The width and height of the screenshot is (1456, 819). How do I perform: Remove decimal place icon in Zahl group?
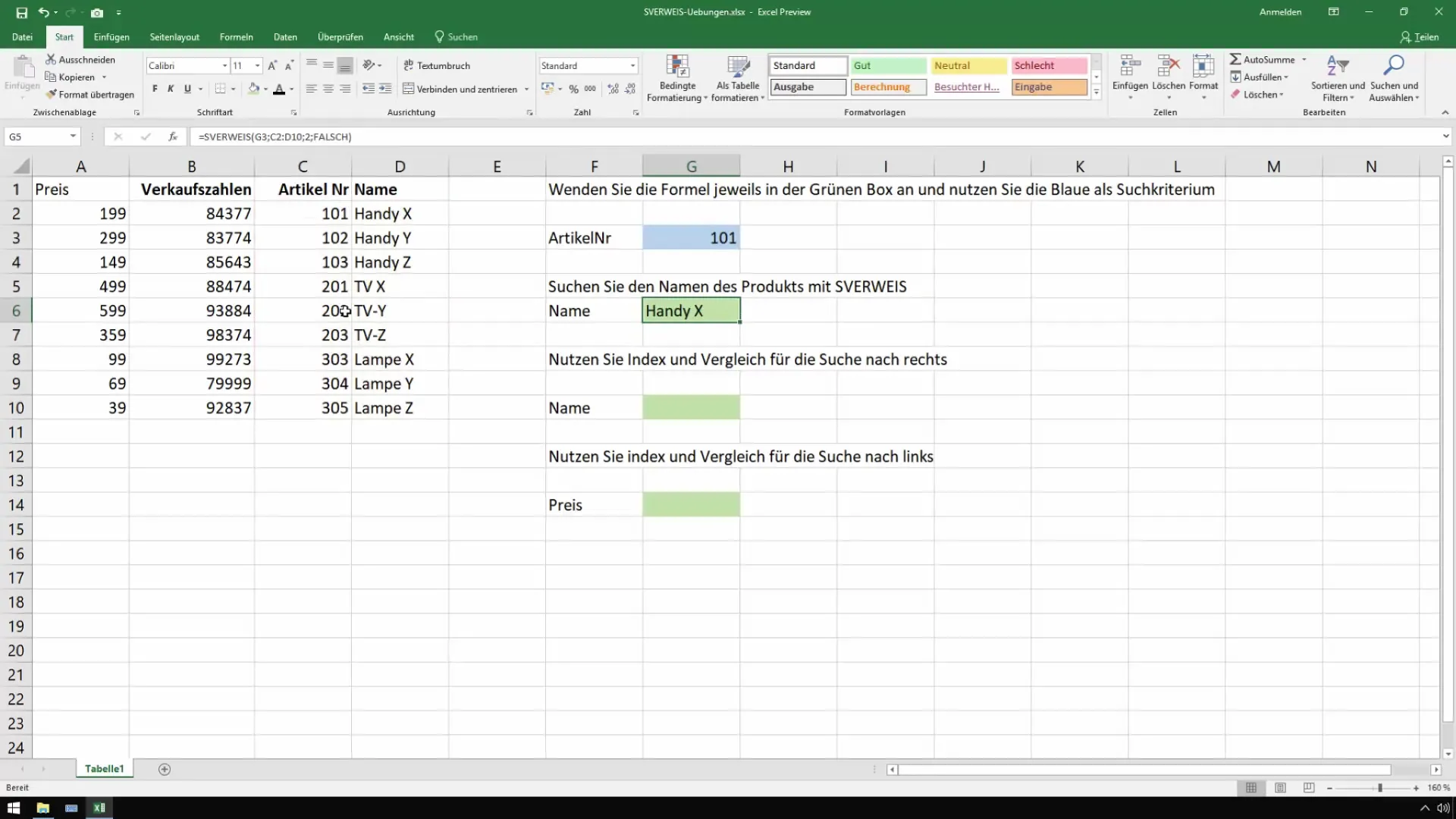(629, 89)
